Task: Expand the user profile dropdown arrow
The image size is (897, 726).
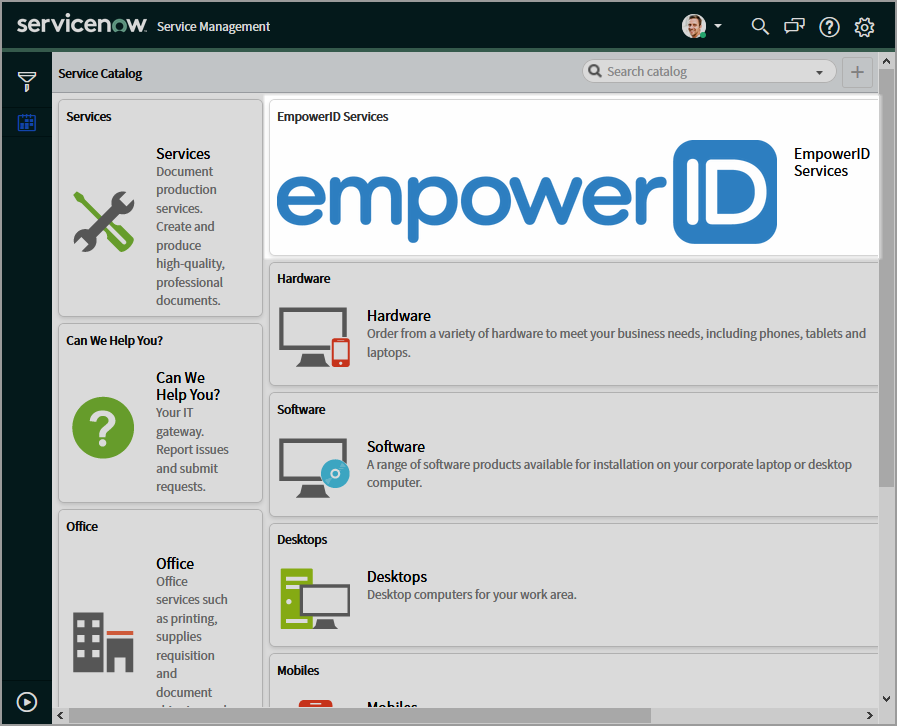Action: (x=718, y=26)
